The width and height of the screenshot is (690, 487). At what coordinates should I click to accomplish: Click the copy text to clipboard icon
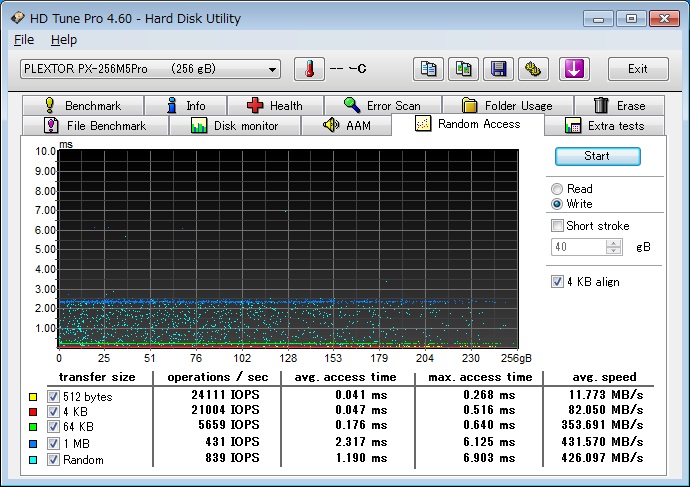tap(429, 69)
